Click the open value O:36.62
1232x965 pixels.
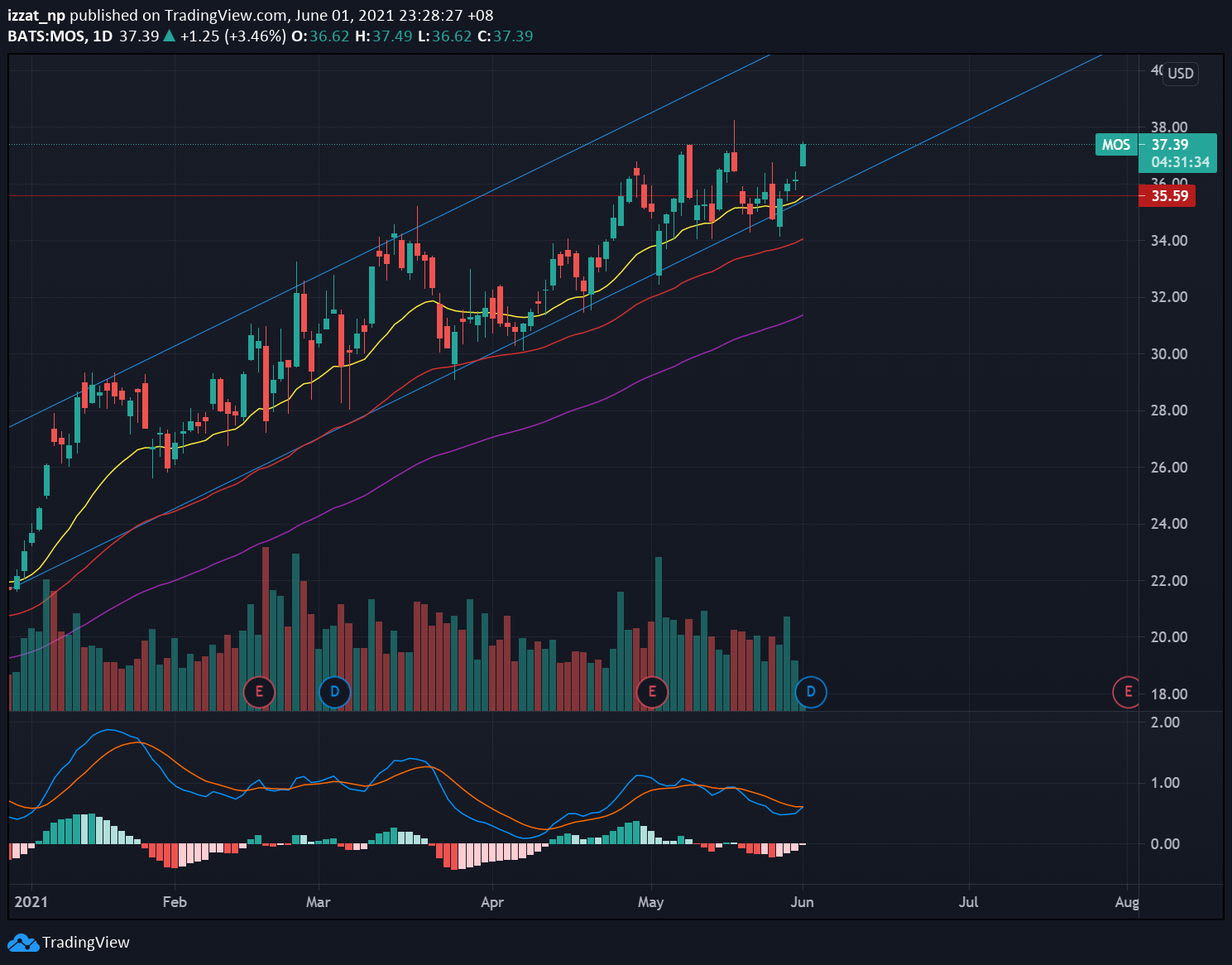[320, 36]
